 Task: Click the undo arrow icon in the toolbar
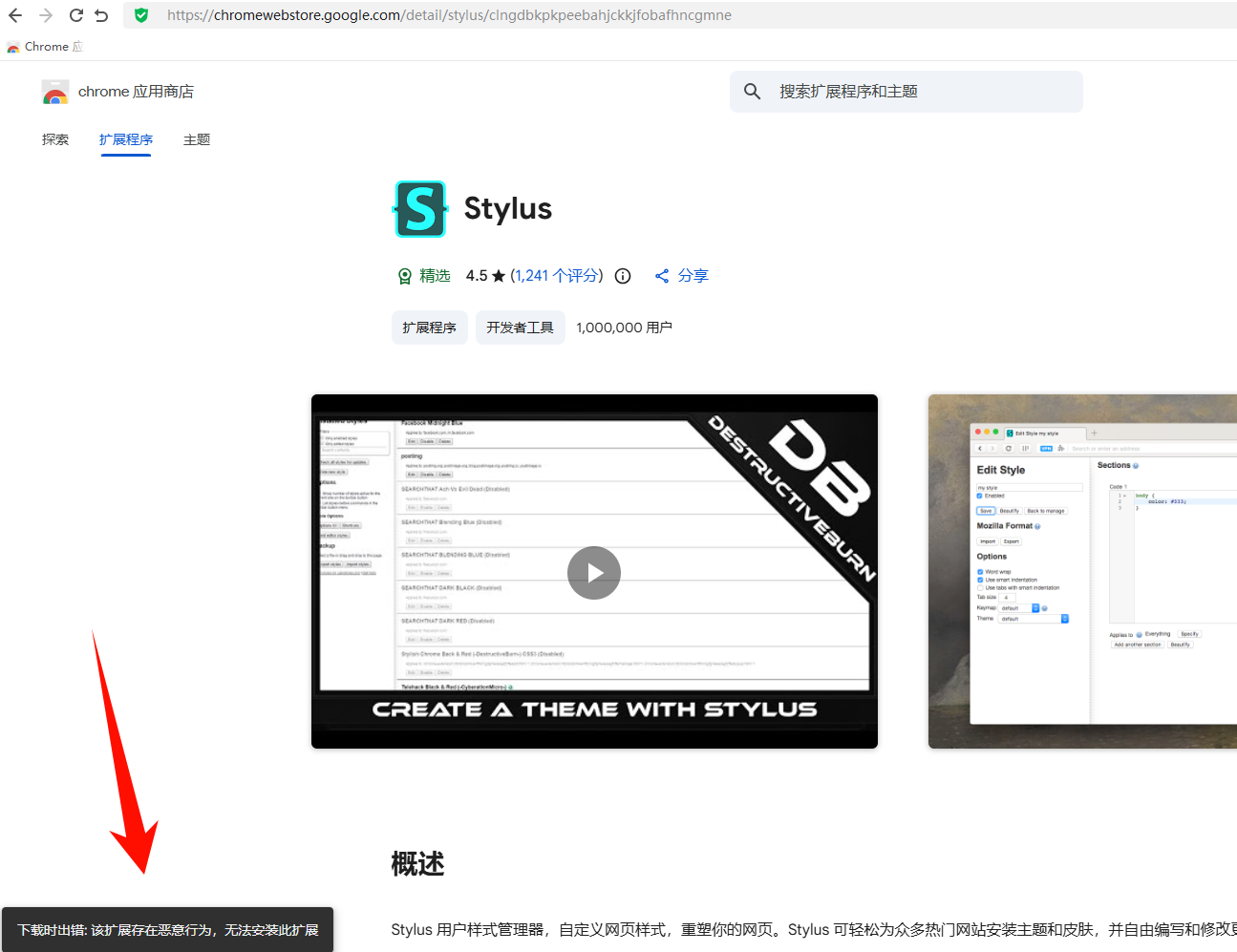pyautogui.click(x=101, y=15)
